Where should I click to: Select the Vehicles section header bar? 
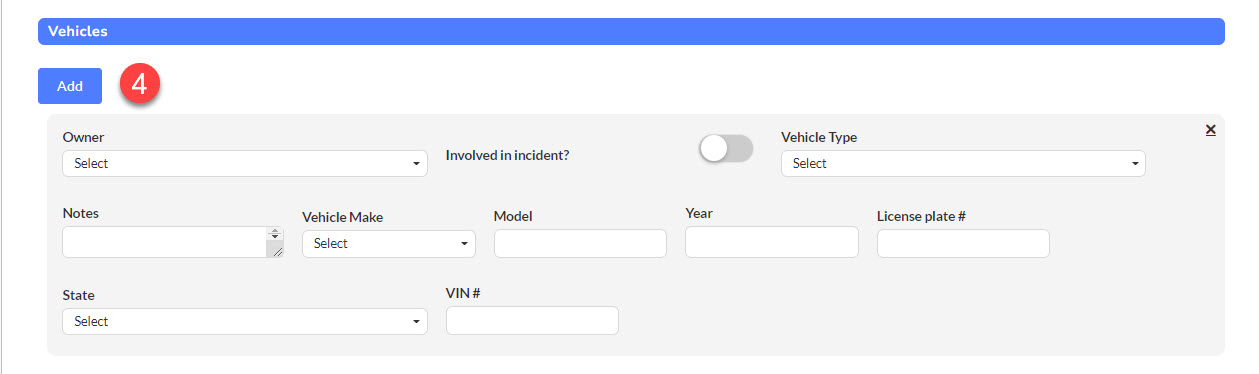point(631,31)
